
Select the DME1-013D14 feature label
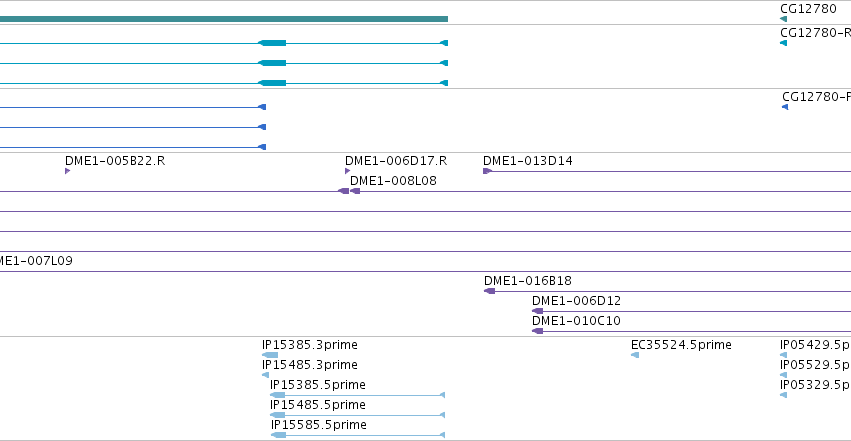(528, 161)
